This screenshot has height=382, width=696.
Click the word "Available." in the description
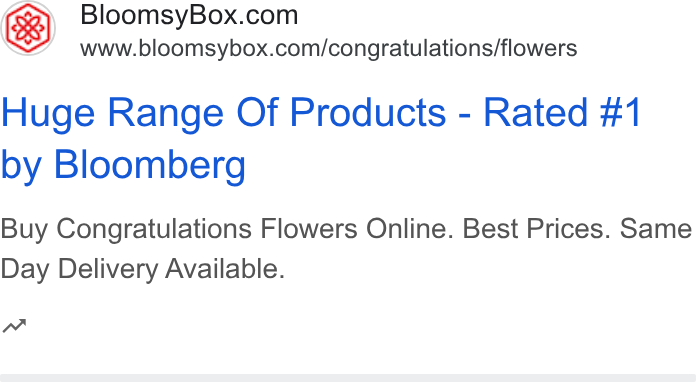225,269
